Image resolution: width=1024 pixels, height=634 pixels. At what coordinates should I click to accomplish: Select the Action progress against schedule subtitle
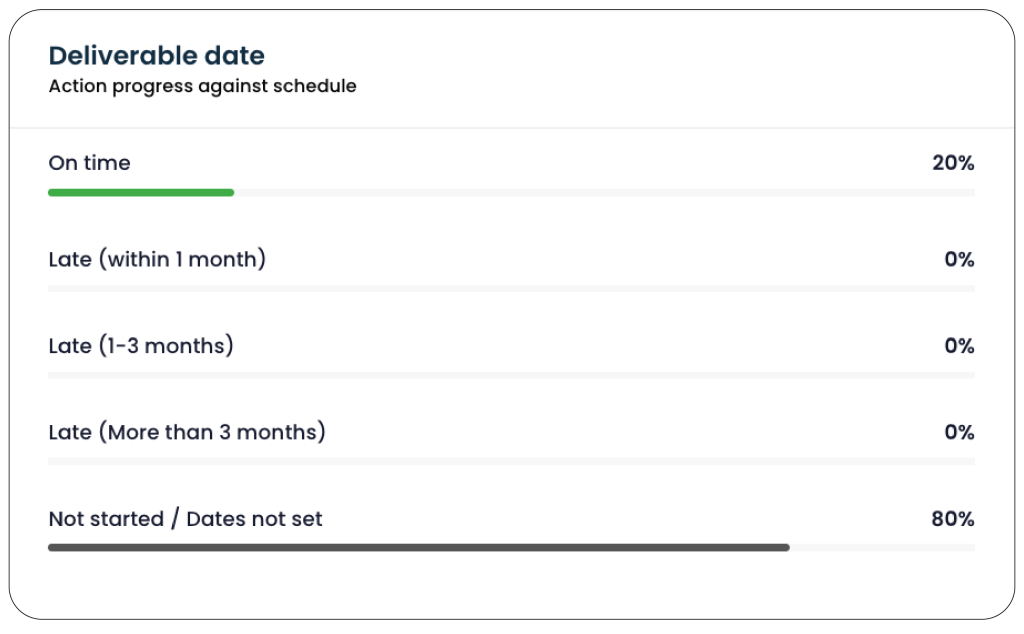pyautogui.click(x=202, y=86)
